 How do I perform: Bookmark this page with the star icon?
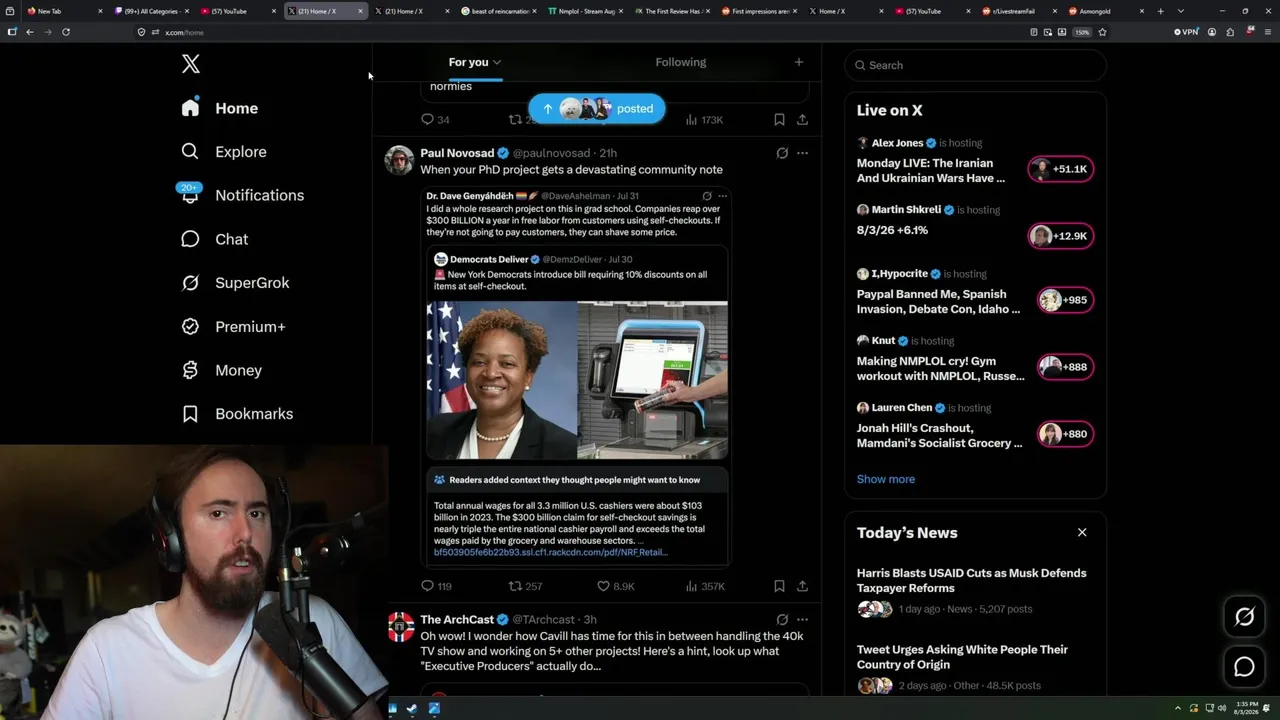(1102, 32)
